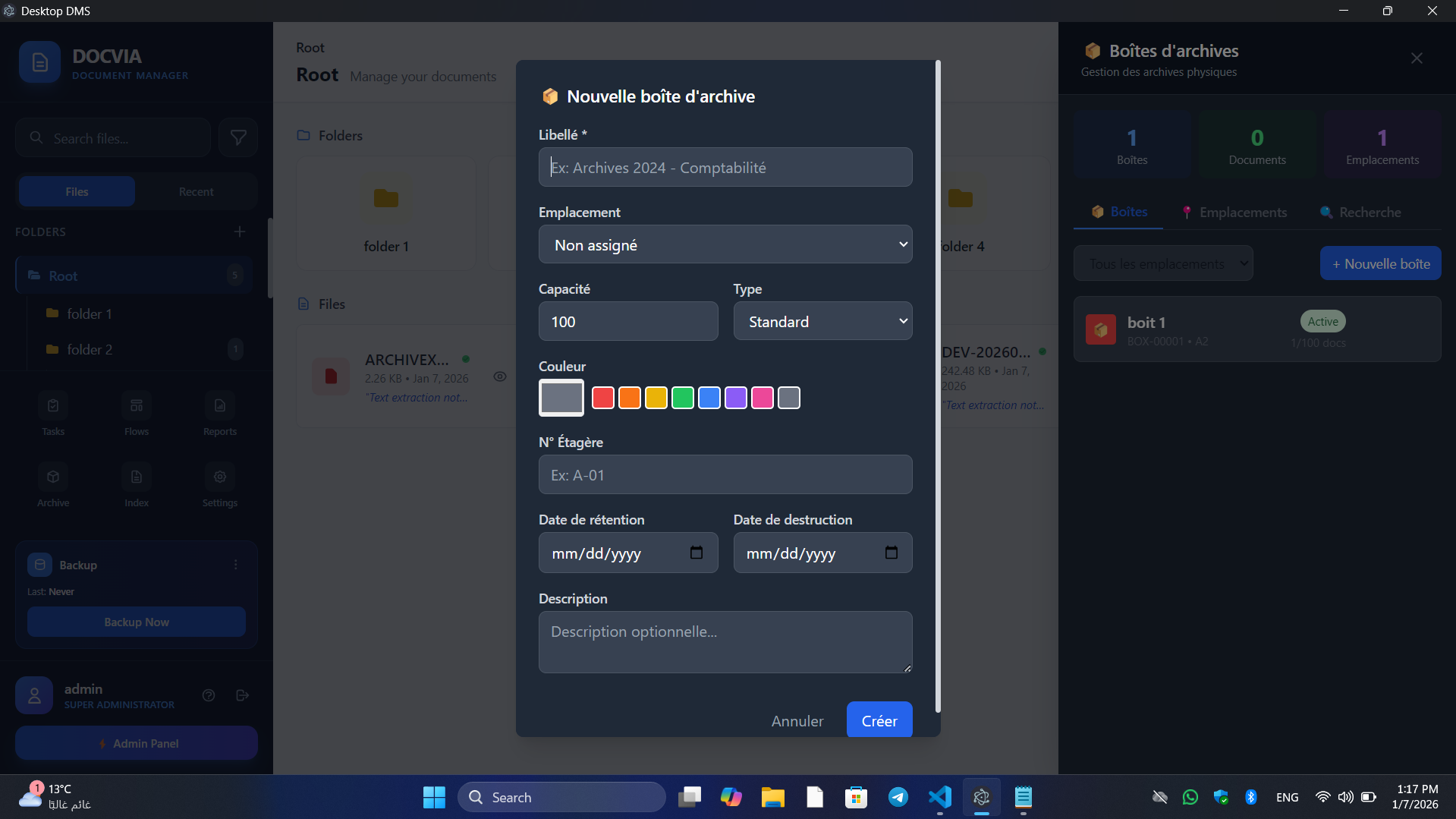
Task: Click the Search files field
Action: pos(113,137)
